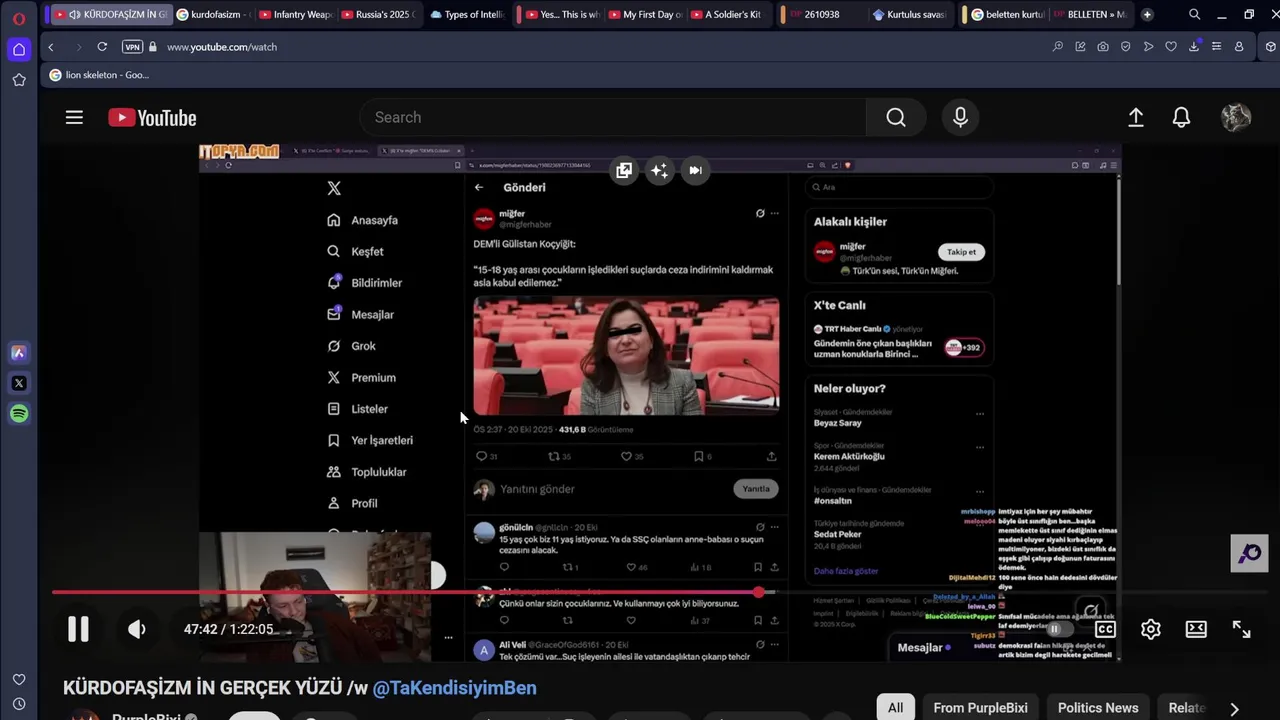The width and height of the screenshot is (1280, 720).
Task: Click the picture-in-picture icon above the video
Action: (624, 170)
